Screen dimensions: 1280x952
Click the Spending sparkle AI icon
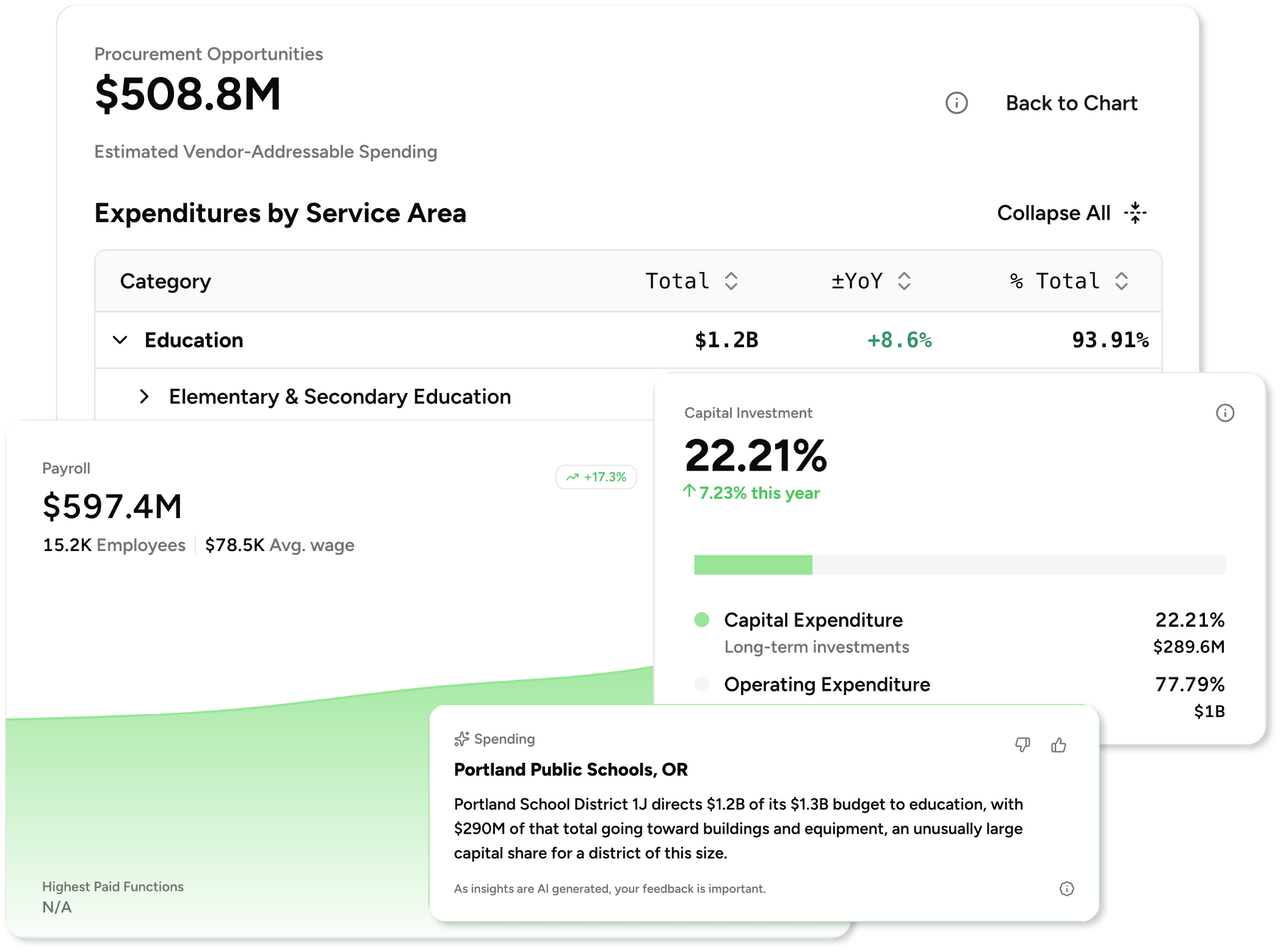click(x=461, y=739)
